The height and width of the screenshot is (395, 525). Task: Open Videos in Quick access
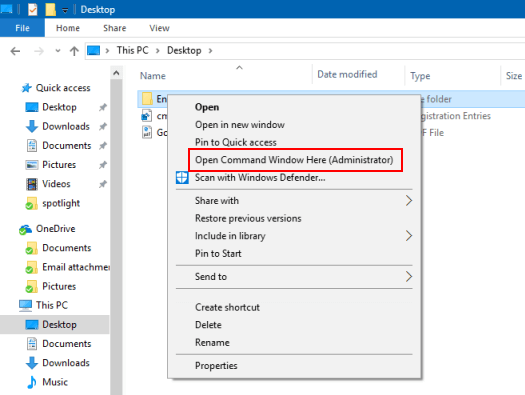[x=56, y=184]
